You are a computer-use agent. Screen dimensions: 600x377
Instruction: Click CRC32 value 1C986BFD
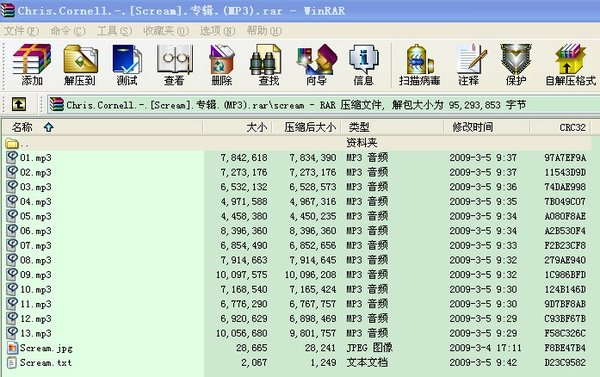(x=565, y=274)
